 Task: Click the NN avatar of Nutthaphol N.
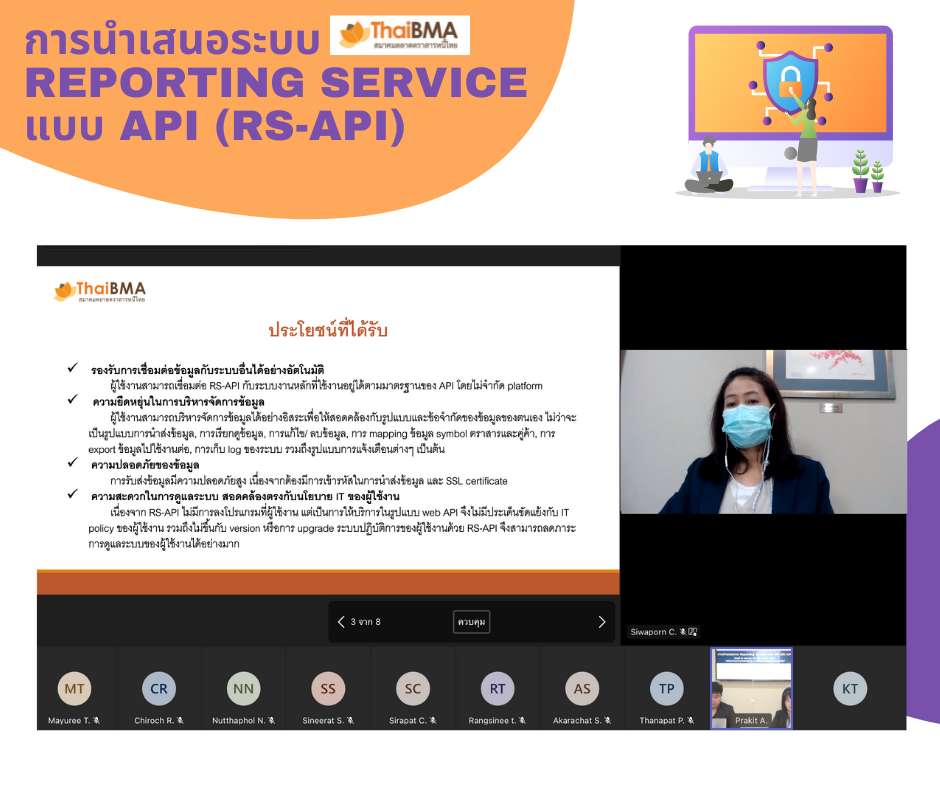coord(243,689)
